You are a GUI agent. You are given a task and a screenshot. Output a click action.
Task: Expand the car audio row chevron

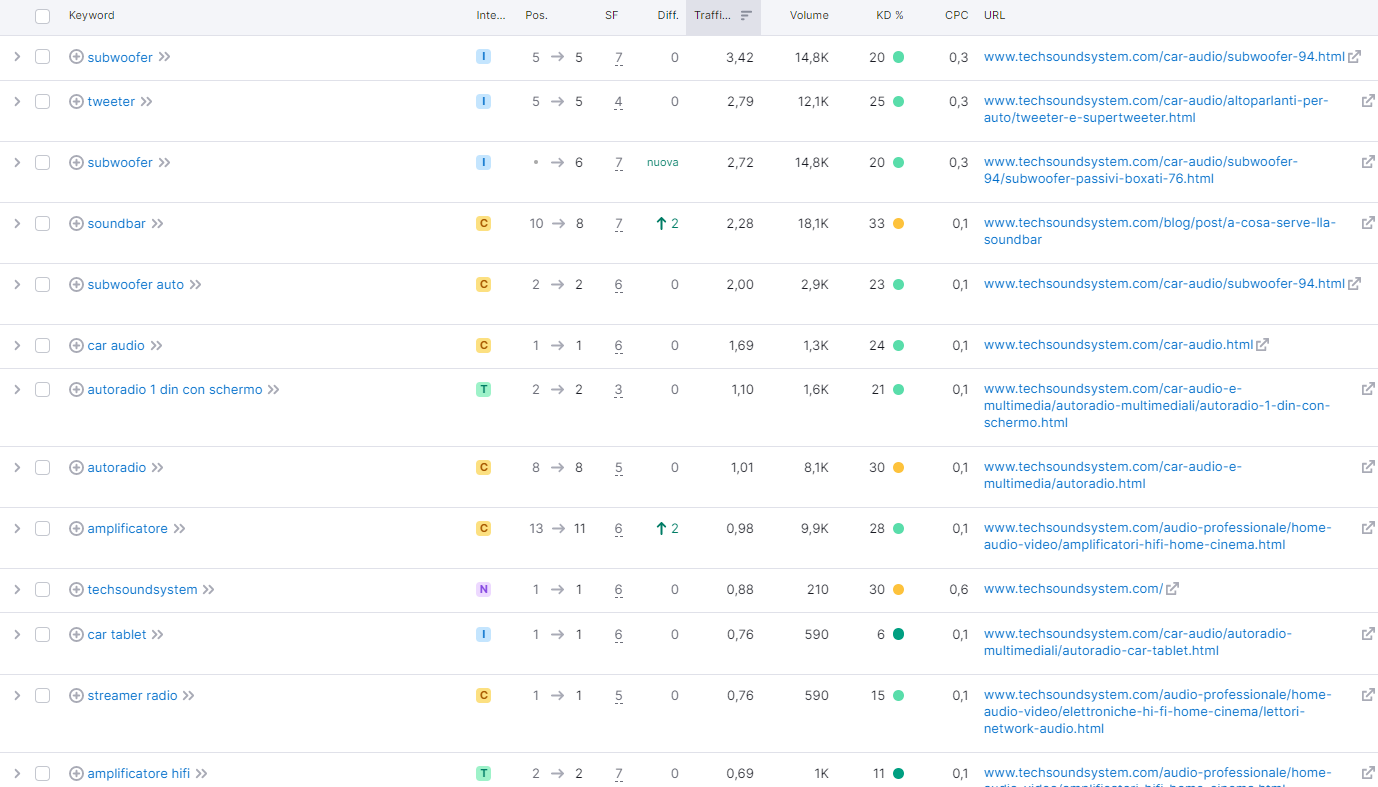pyautogui.click(x=16, y=345)
